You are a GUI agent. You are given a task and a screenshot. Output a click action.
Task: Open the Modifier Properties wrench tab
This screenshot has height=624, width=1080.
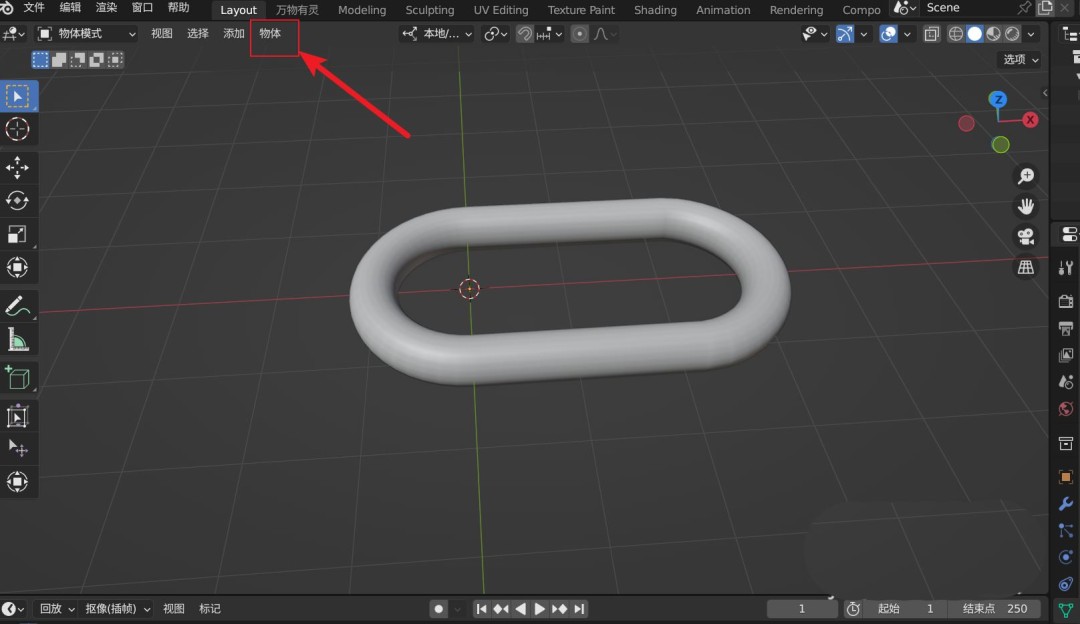pos(1064,504)
